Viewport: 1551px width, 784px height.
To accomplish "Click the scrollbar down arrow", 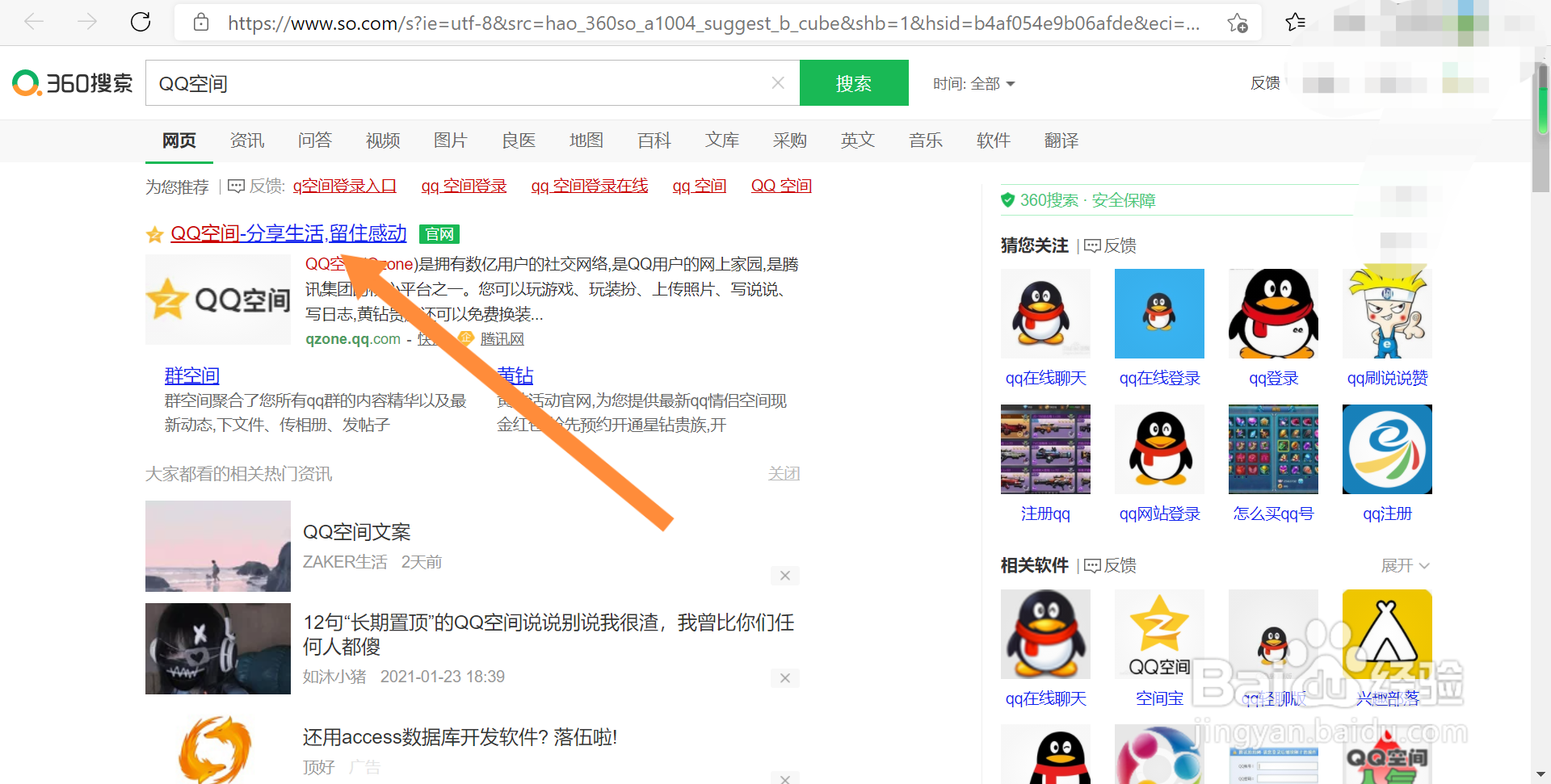I will [1542, 774].
